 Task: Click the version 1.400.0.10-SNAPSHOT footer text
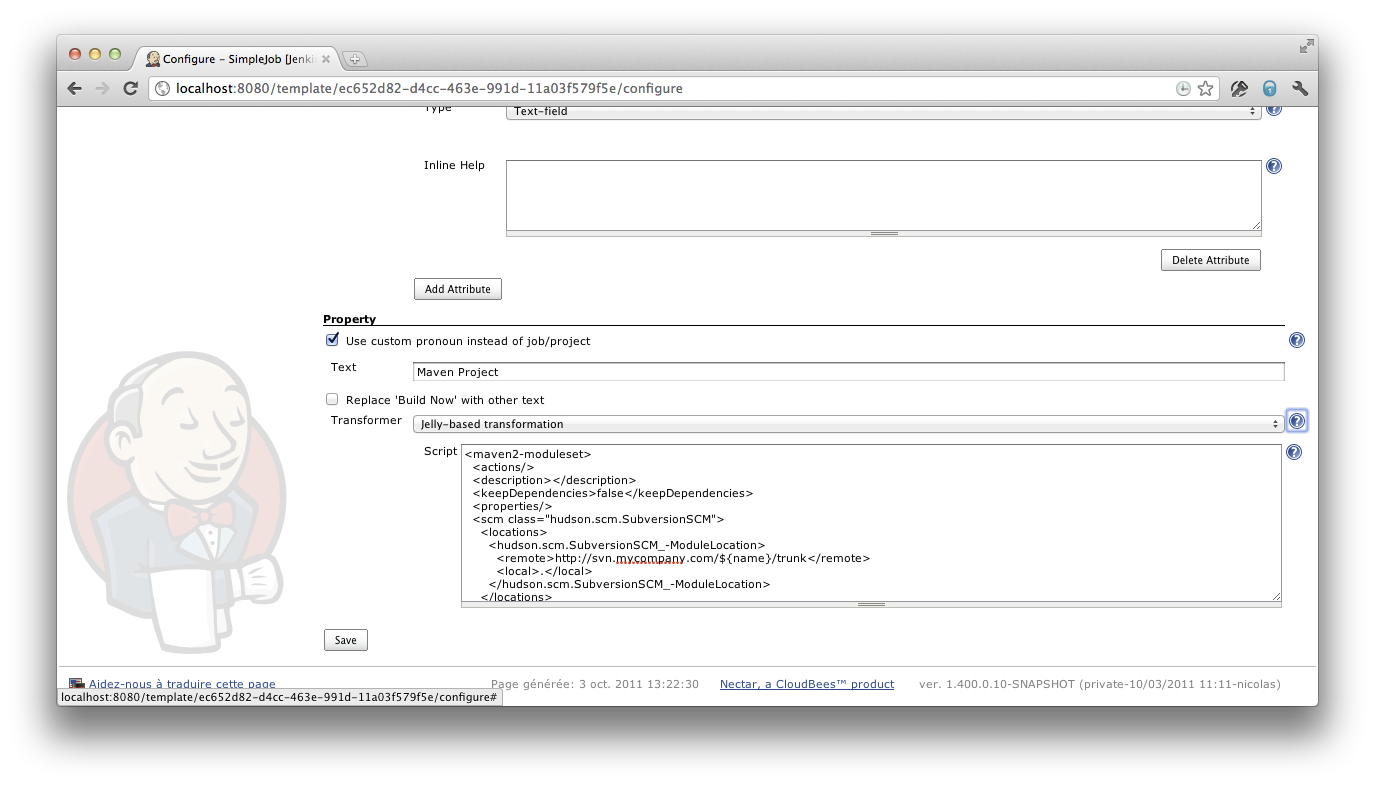(x=1099, y=684)
